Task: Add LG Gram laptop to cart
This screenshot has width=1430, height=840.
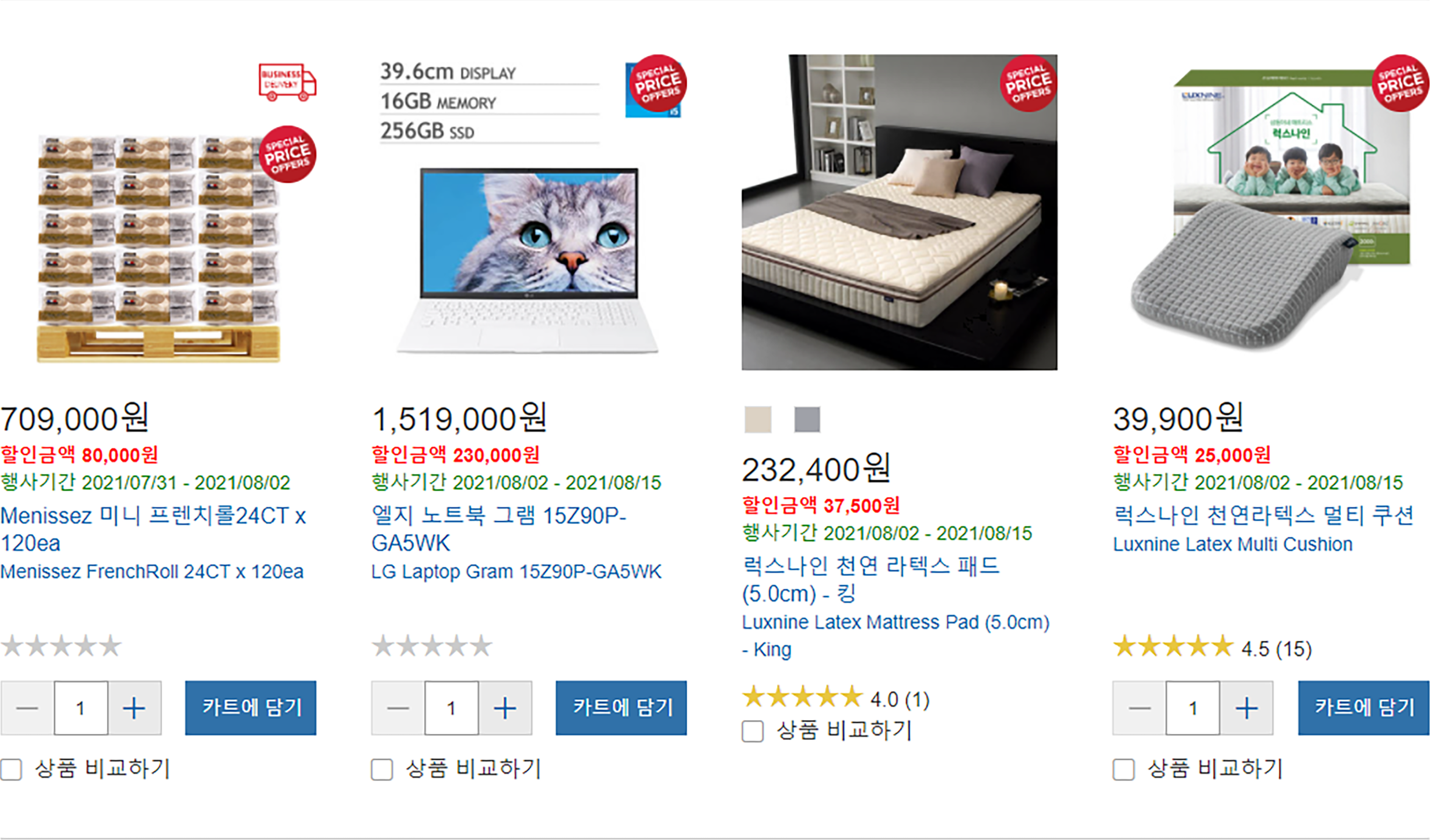Action: 621,708
